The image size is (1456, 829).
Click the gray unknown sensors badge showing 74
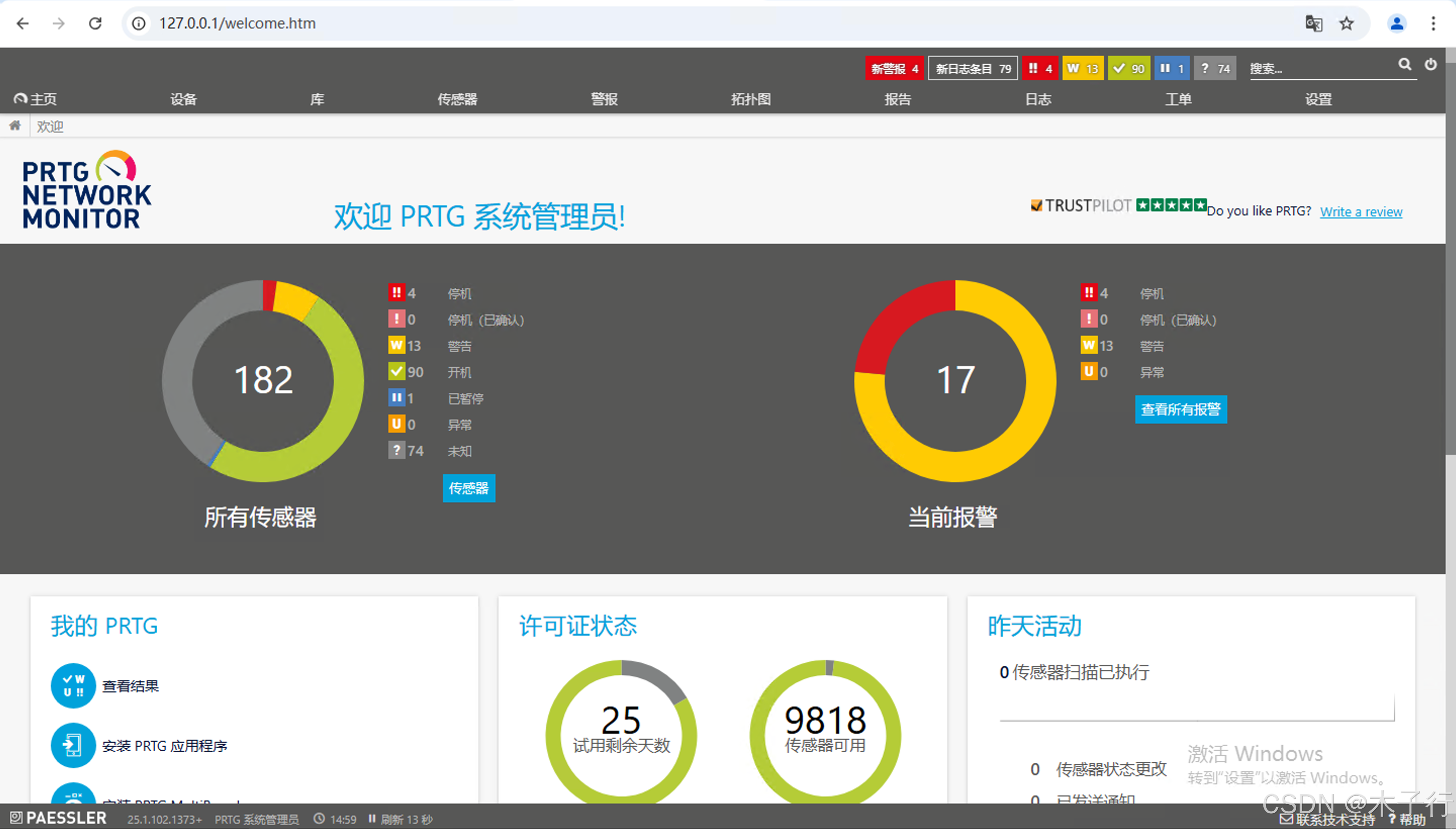tap(1214, 68)
